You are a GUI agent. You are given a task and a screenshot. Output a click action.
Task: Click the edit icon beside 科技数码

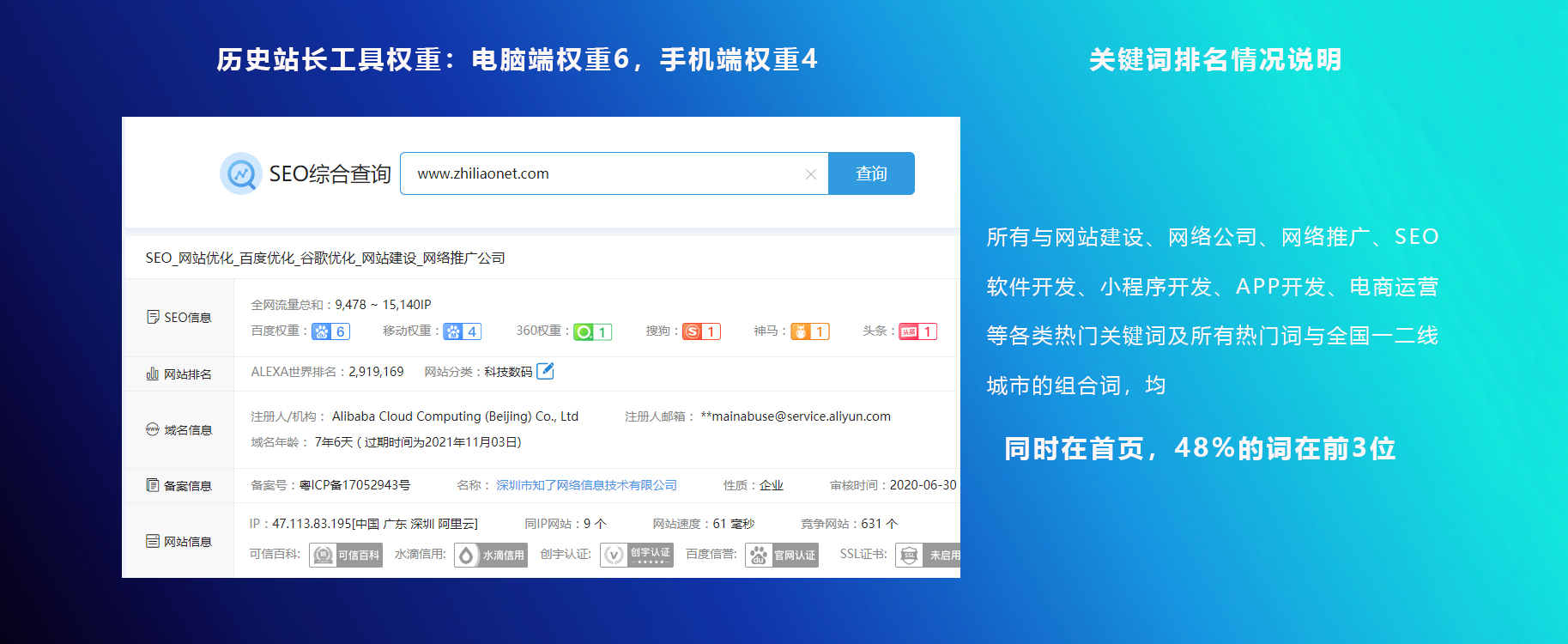coord(545,371)
